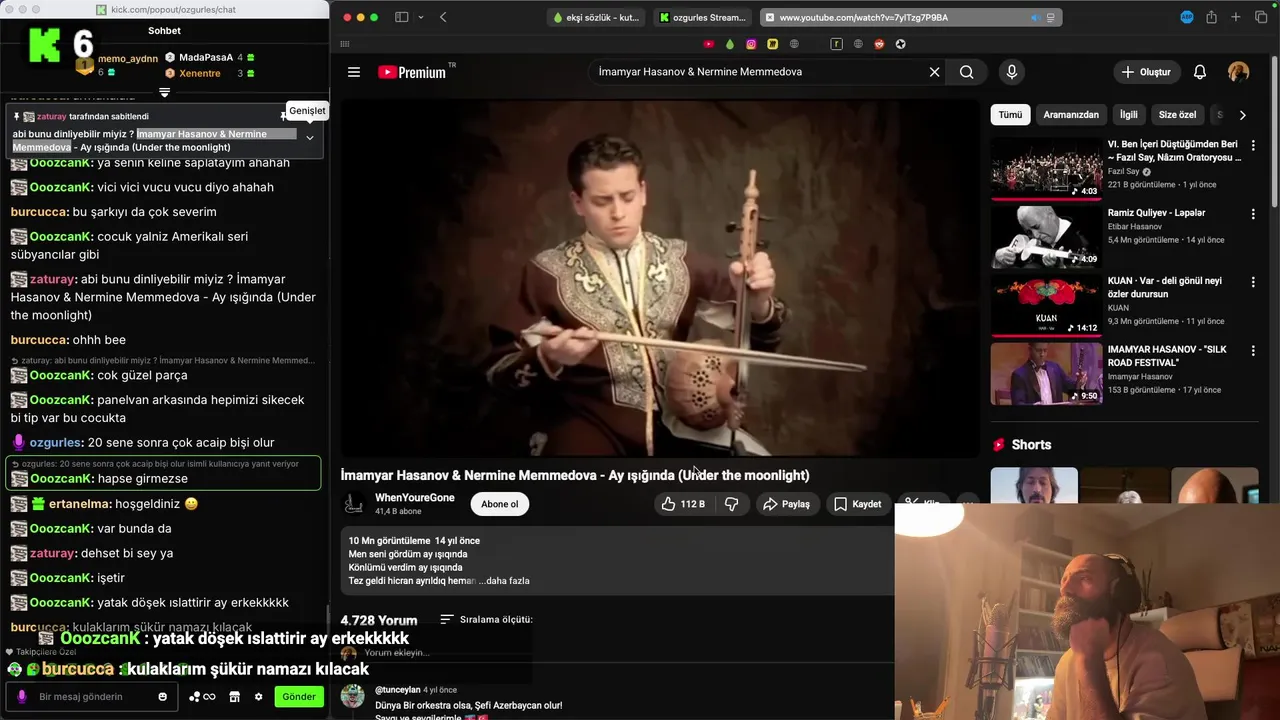Open KUAN Var deli gönül thumbnail
This screenshot has width=1280, height=720.
(1046, 305)
